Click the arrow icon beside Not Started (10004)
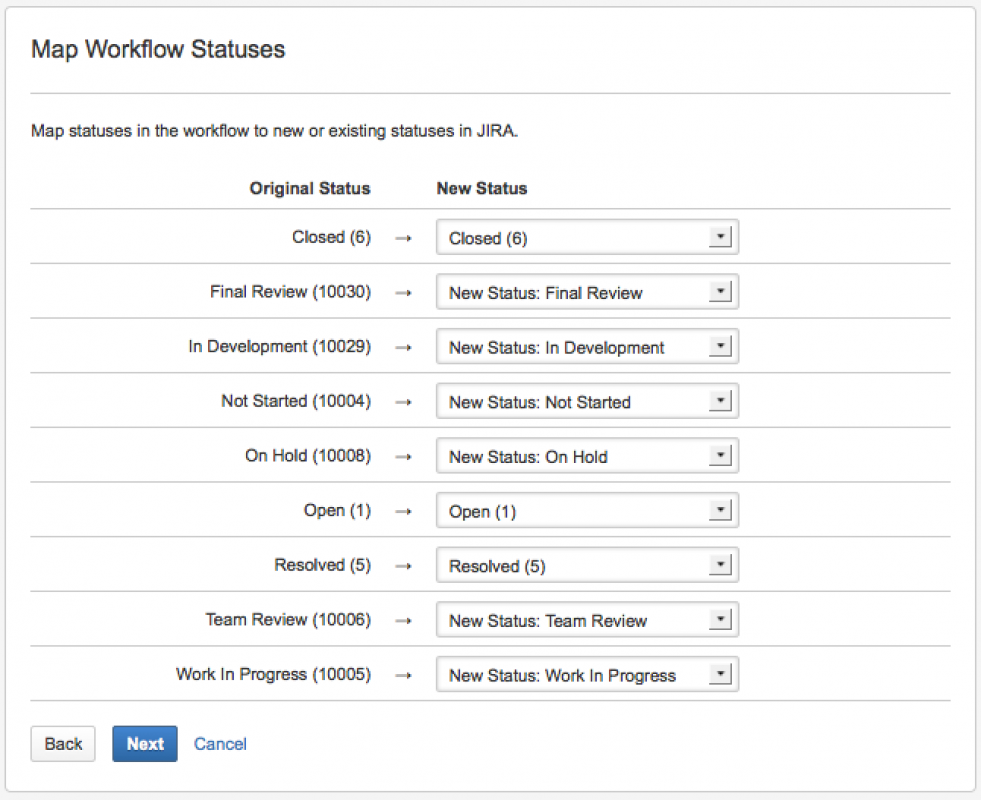The image size is (981, 800). 403,402
